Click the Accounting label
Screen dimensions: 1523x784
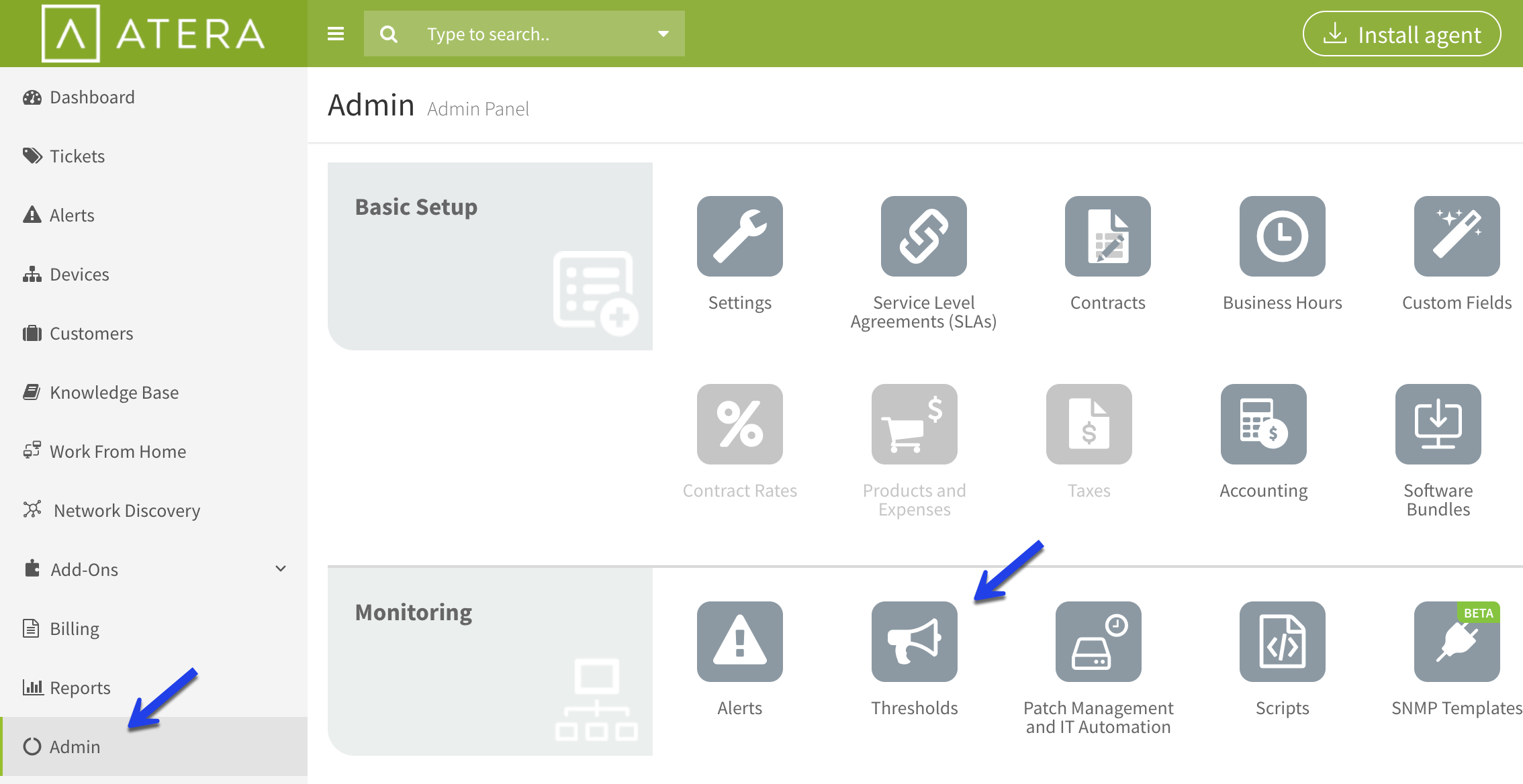[1264, 491]
